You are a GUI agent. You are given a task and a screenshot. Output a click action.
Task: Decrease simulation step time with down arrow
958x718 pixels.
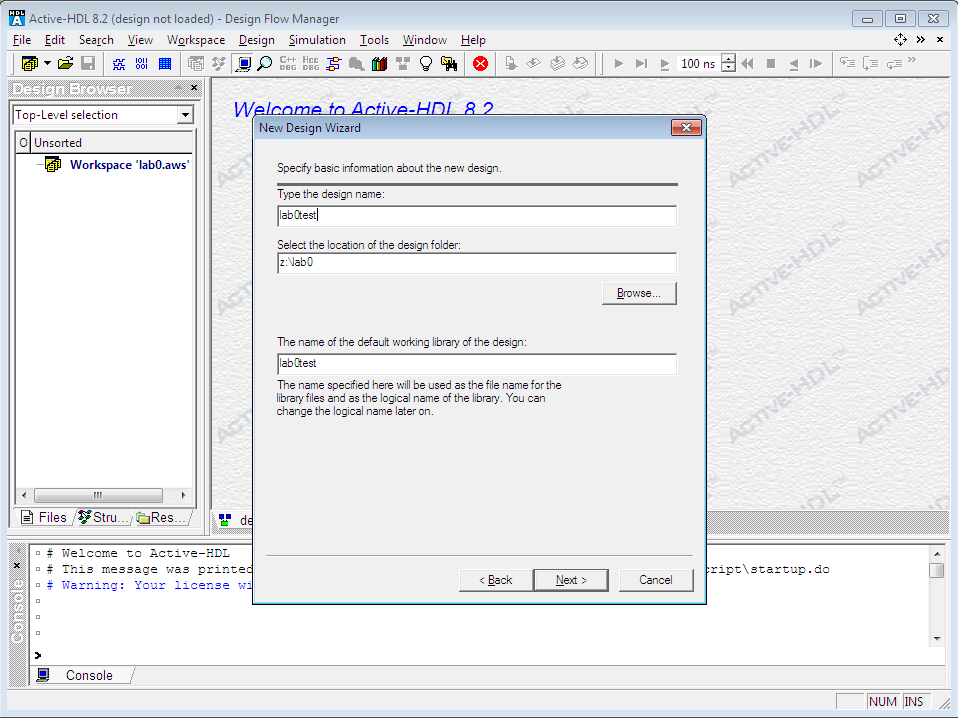[x=728, y=68]
